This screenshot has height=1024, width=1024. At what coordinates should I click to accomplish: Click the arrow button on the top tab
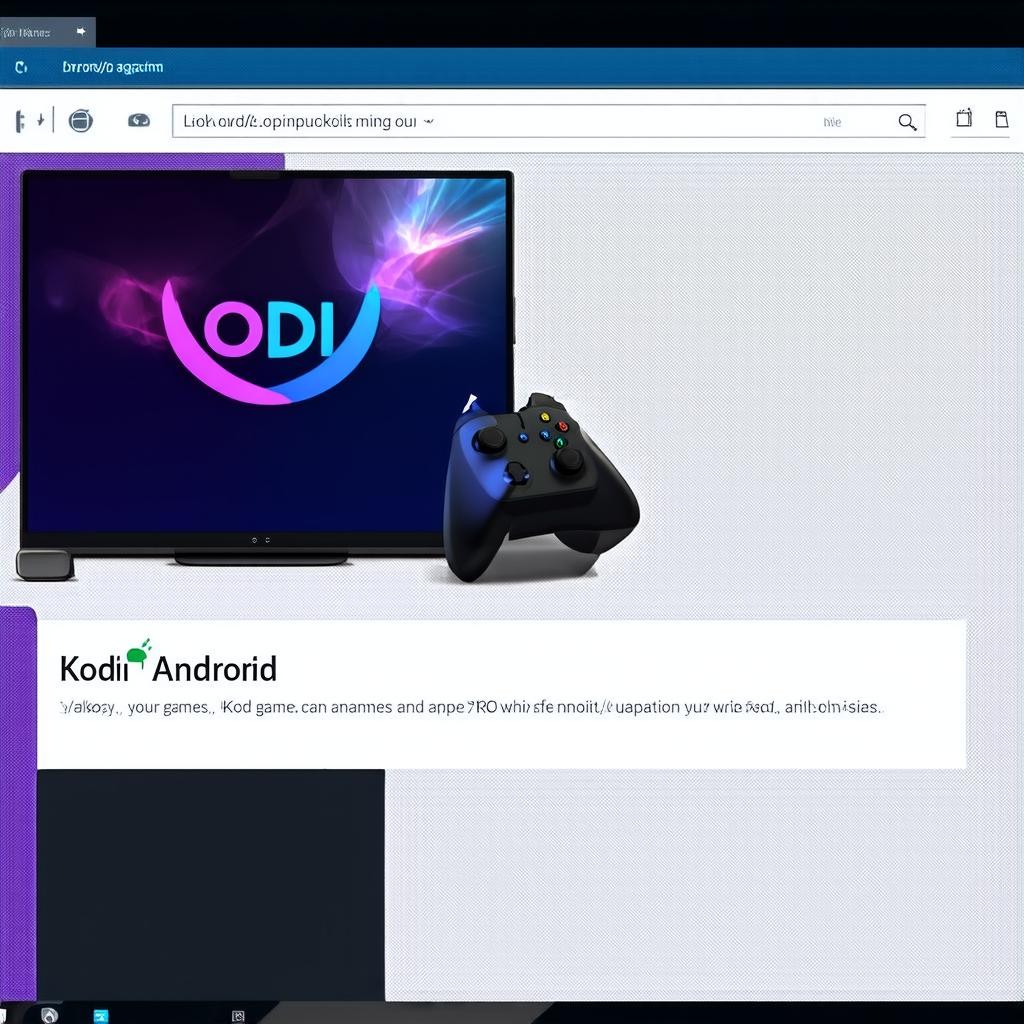coord(81,32)
